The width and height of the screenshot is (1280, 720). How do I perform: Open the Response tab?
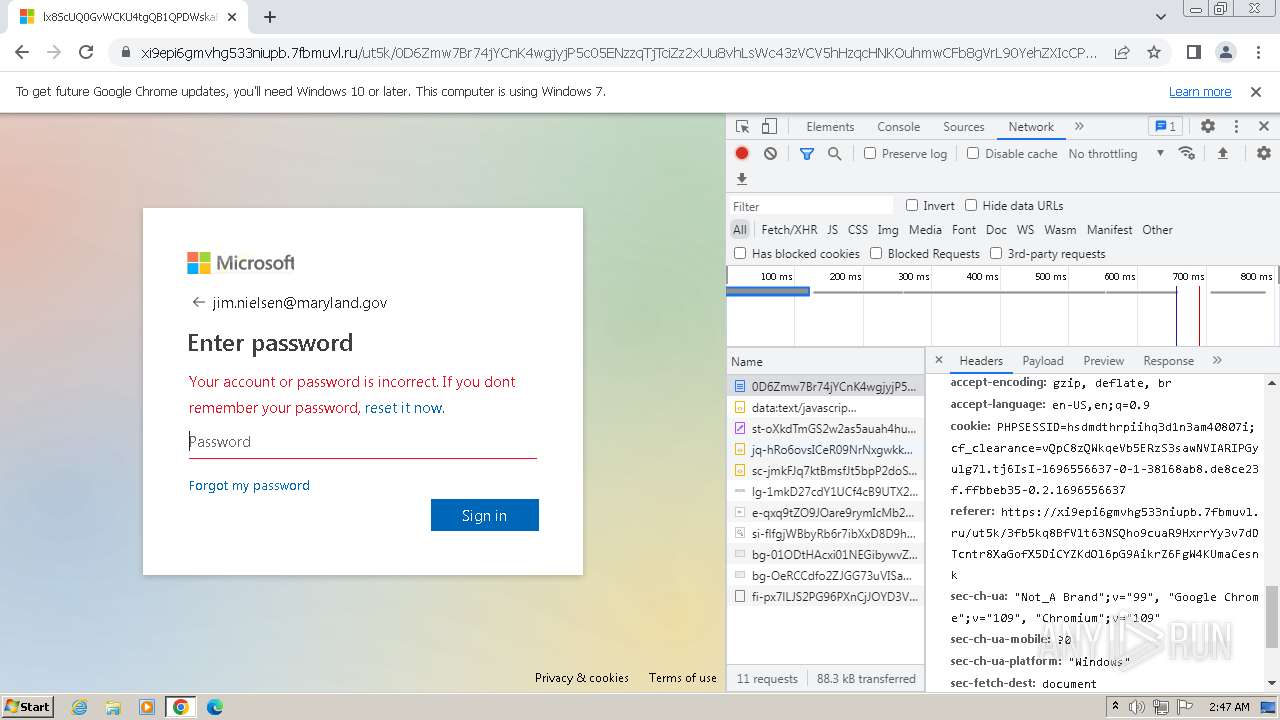click(1168, 361)
